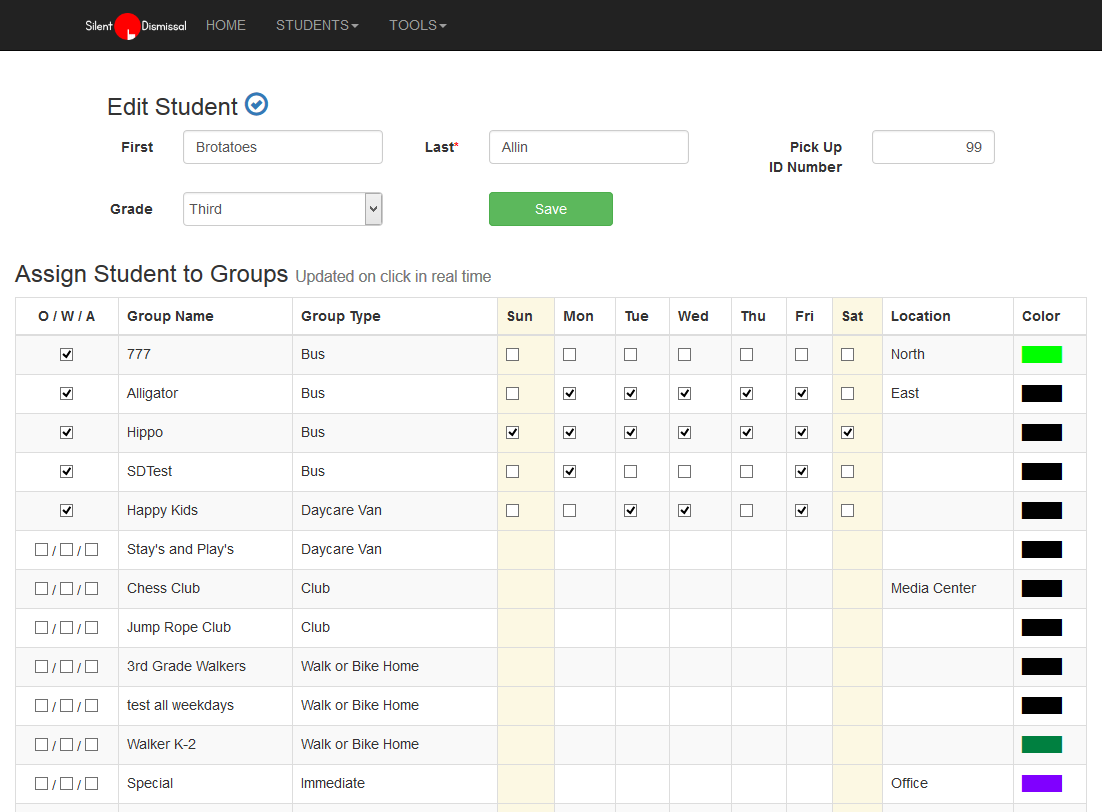Click dark green swatch for Walker K-2

pyautogui.click(x=1041, y=744)
